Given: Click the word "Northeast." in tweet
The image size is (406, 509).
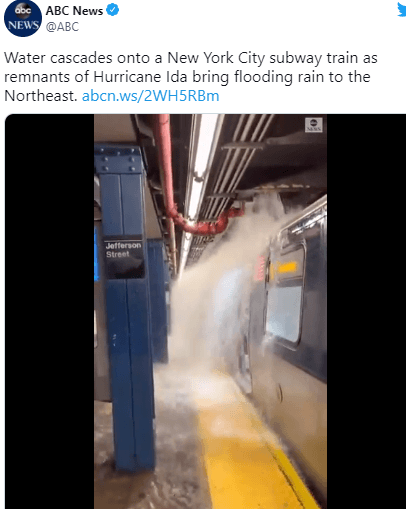Looking at the screenshot, I should tap(41, 96).
